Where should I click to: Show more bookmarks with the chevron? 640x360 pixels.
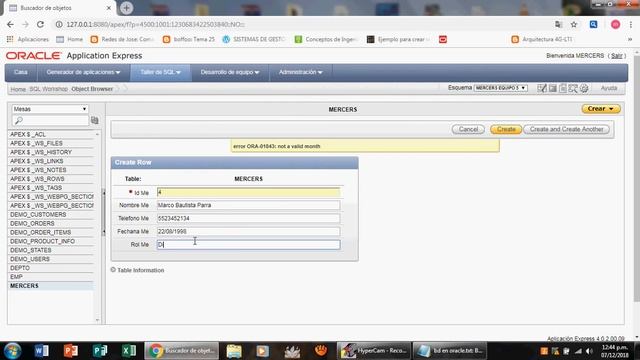pyautogui.click(x=630, y=39)
